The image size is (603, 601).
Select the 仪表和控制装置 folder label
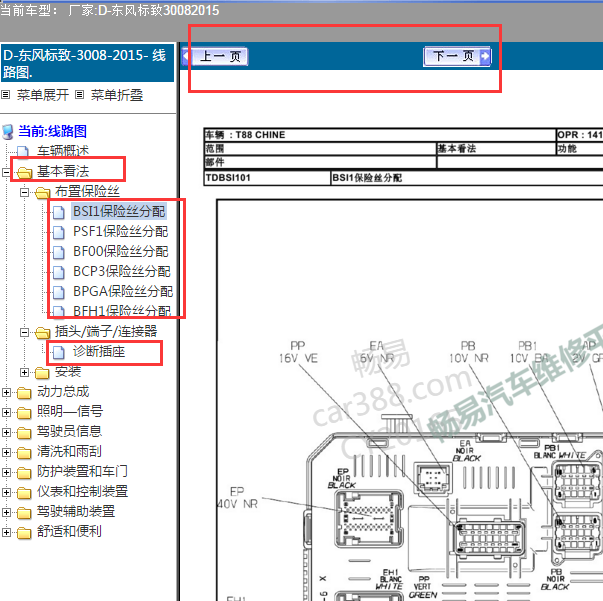pyautogui.click(x=82, y=491)
